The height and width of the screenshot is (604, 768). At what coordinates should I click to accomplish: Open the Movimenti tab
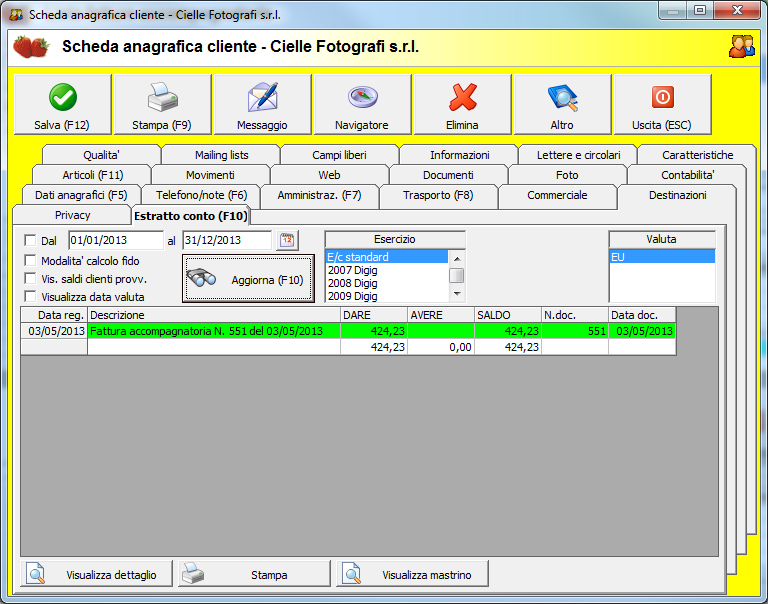211,175
